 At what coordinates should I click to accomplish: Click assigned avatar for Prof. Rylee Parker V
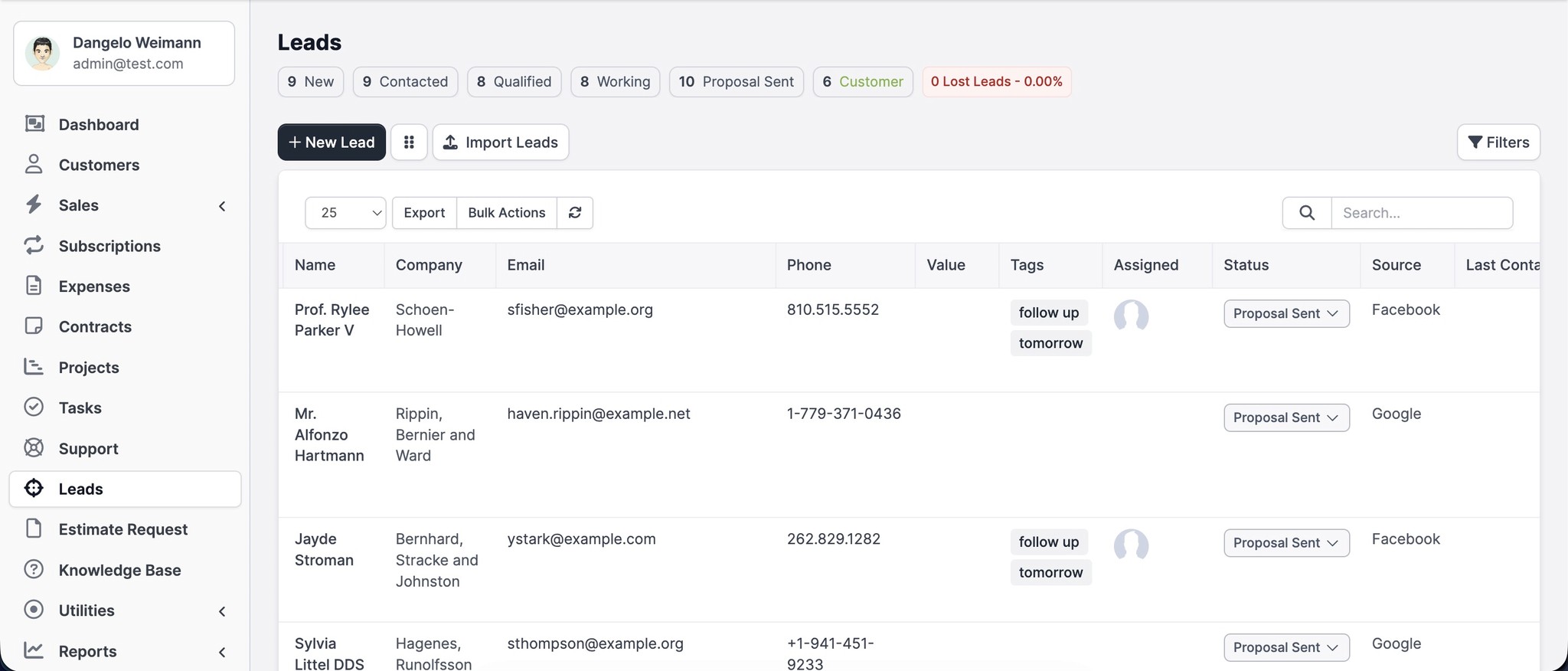click(1131, 316)
